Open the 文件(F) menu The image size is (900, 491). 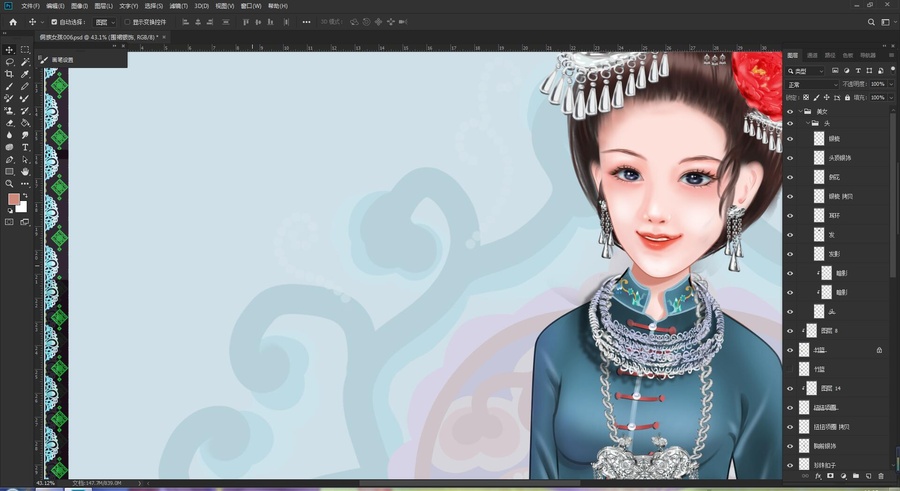tap(30, 6)
